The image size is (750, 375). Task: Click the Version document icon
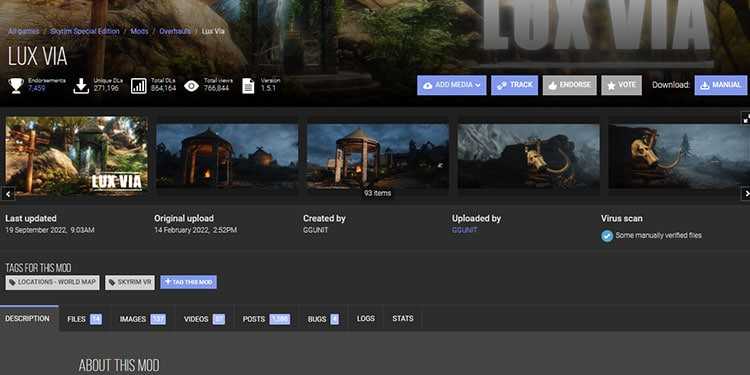(248, 86)
